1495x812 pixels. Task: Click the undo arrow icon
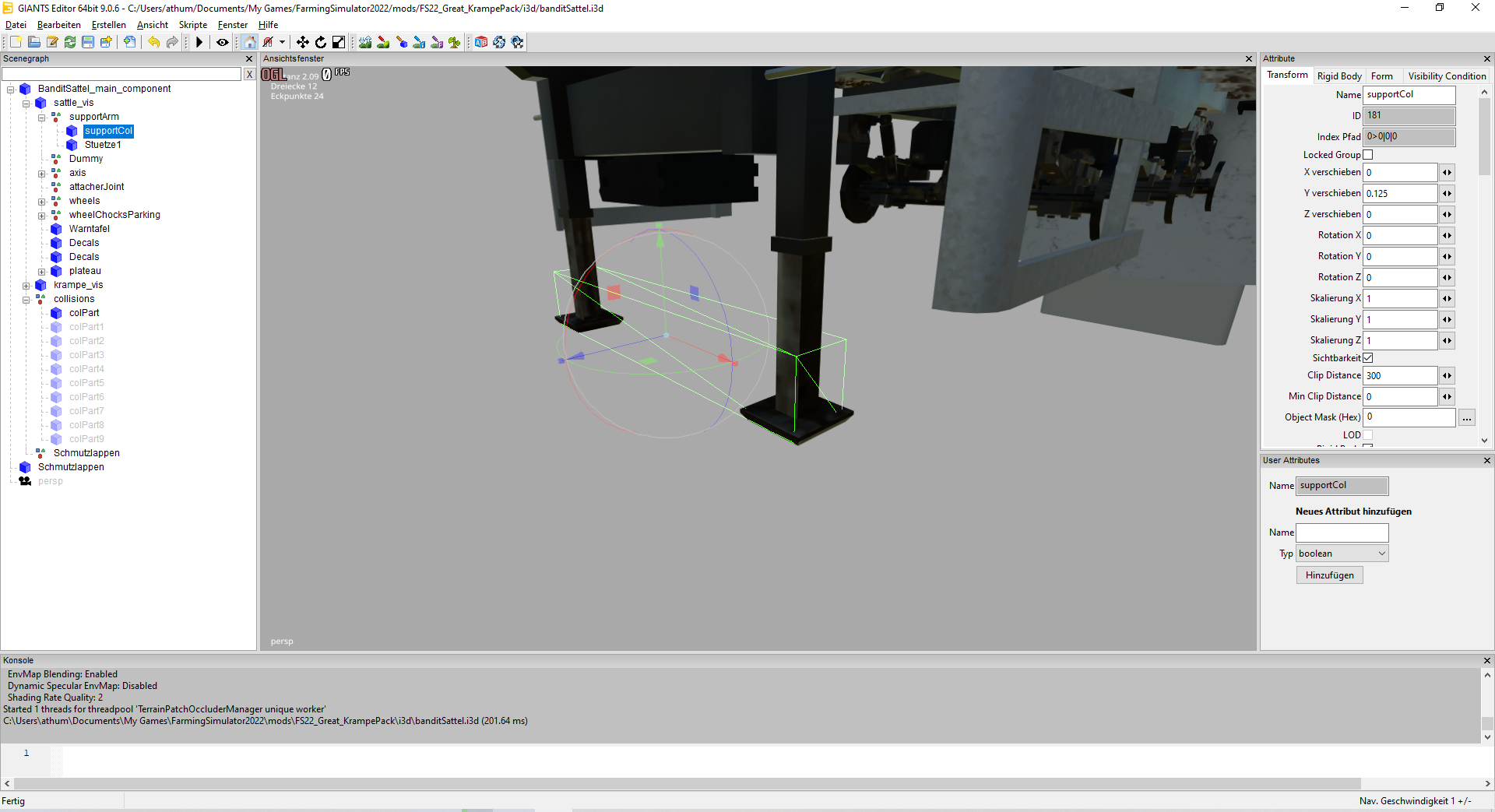click(153, 42)
